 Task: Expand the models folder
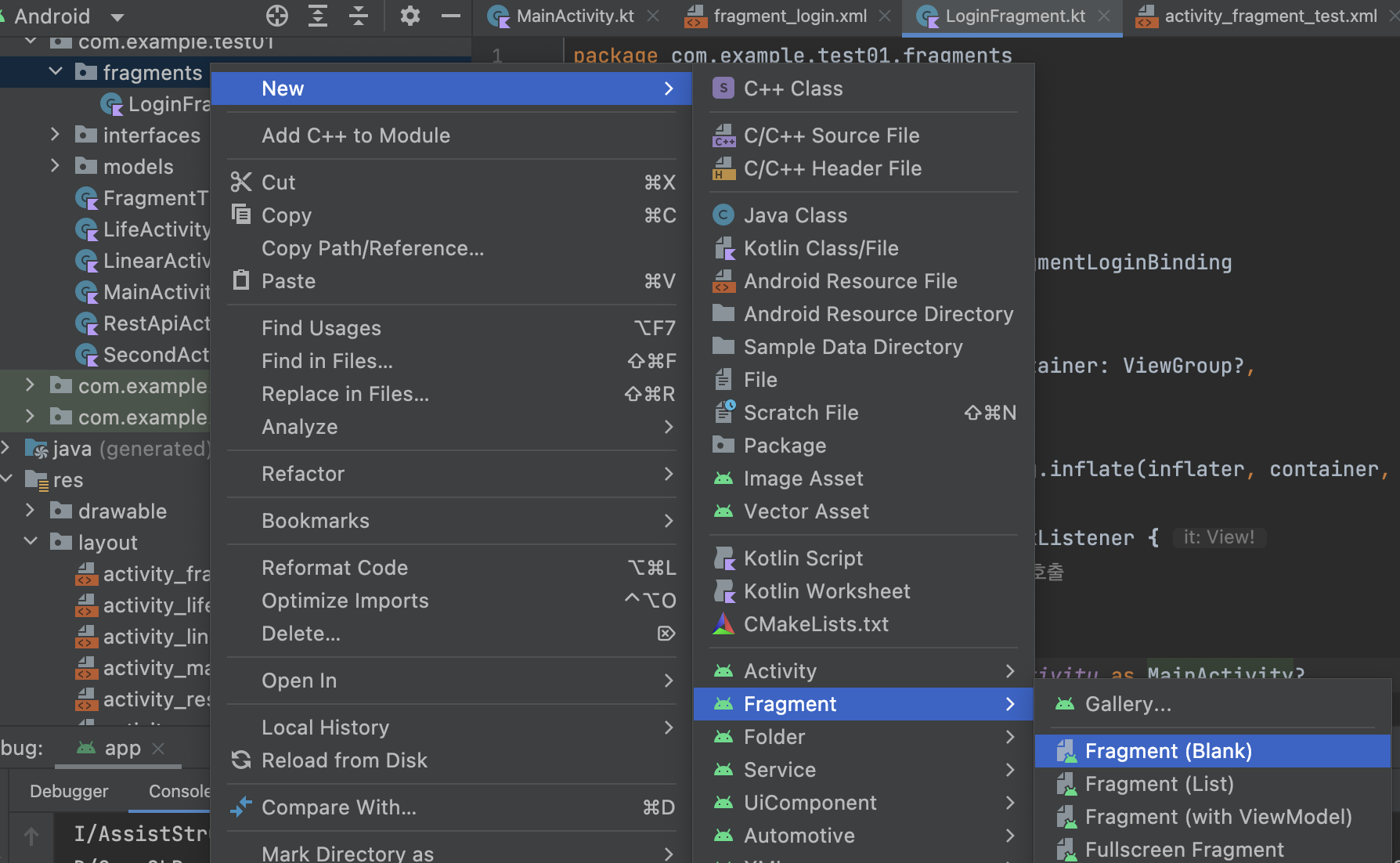[x=56, y=166]
